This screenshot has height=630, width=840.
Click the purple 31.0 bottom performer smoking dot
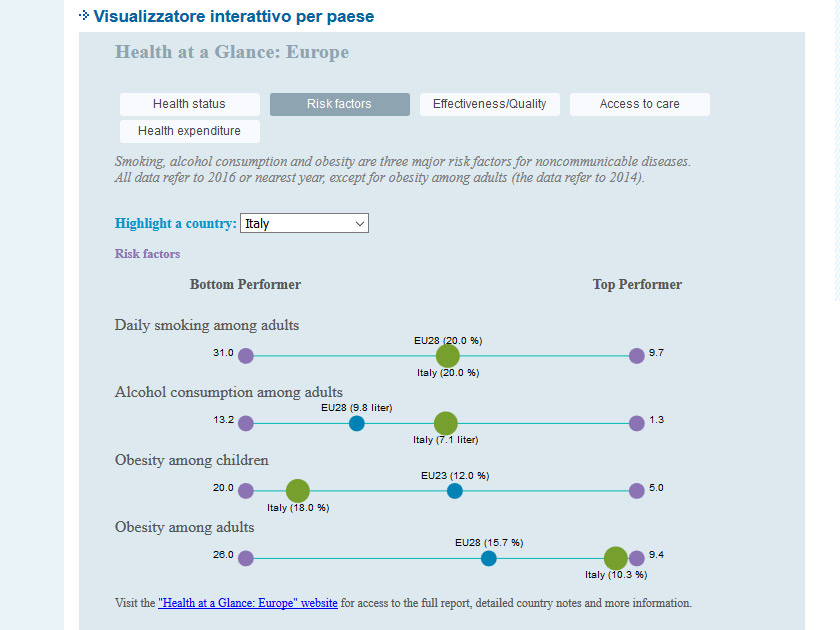coord(246,356)
